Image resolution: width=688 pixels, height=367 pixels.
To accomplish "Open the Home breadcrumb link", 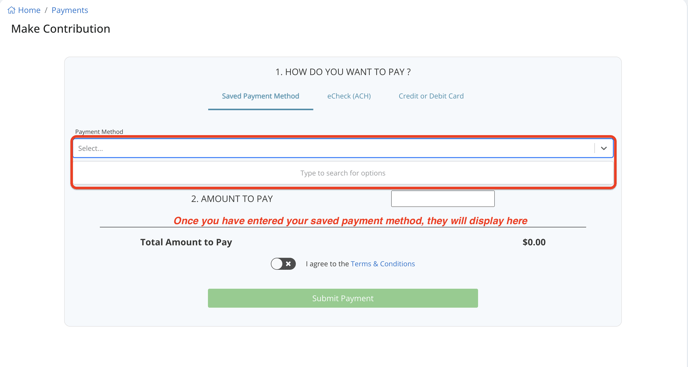I will click(x=29, y=10).
